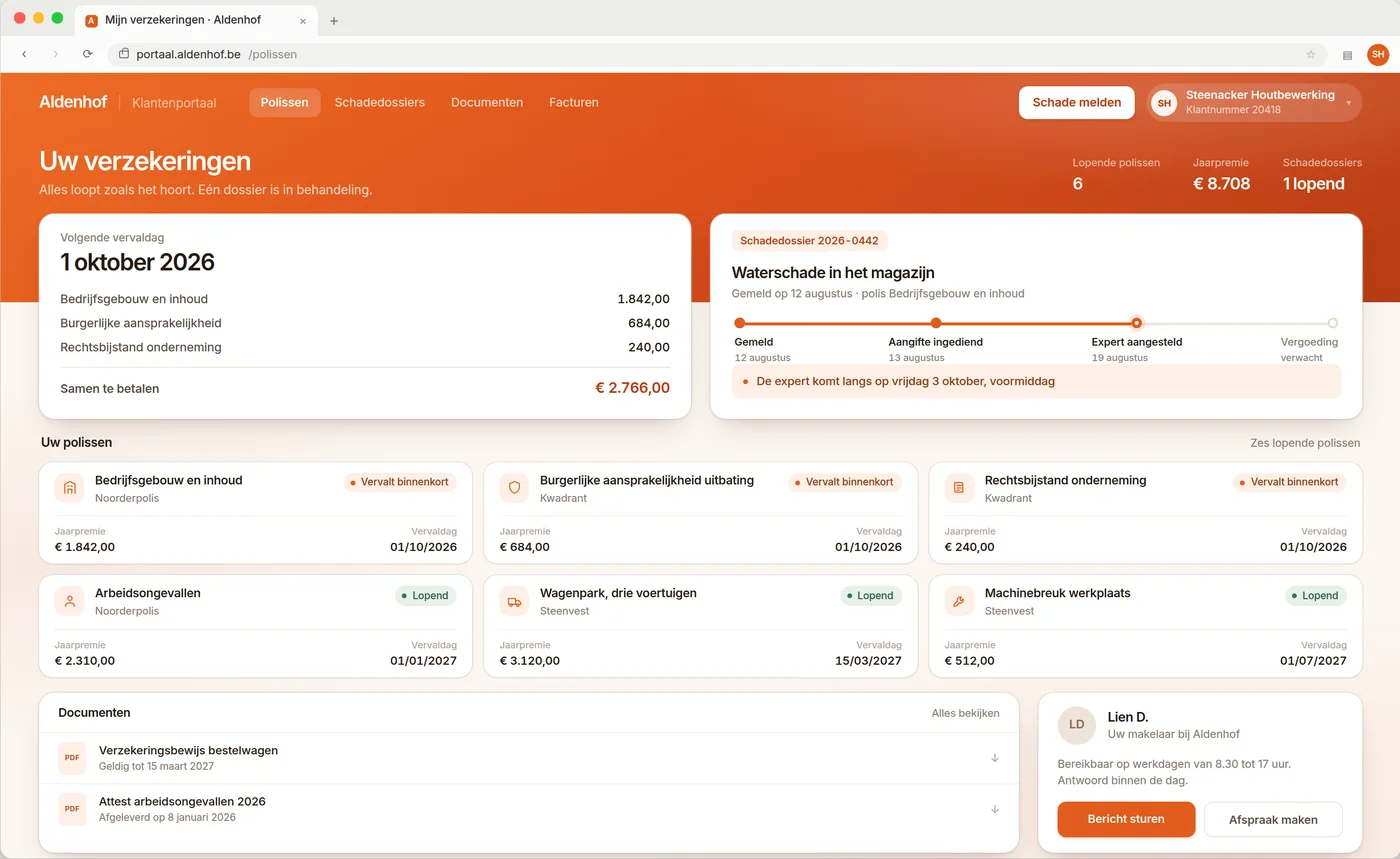Click the browser forward arrow
The image size is (1400, 859).
[56, 54]
